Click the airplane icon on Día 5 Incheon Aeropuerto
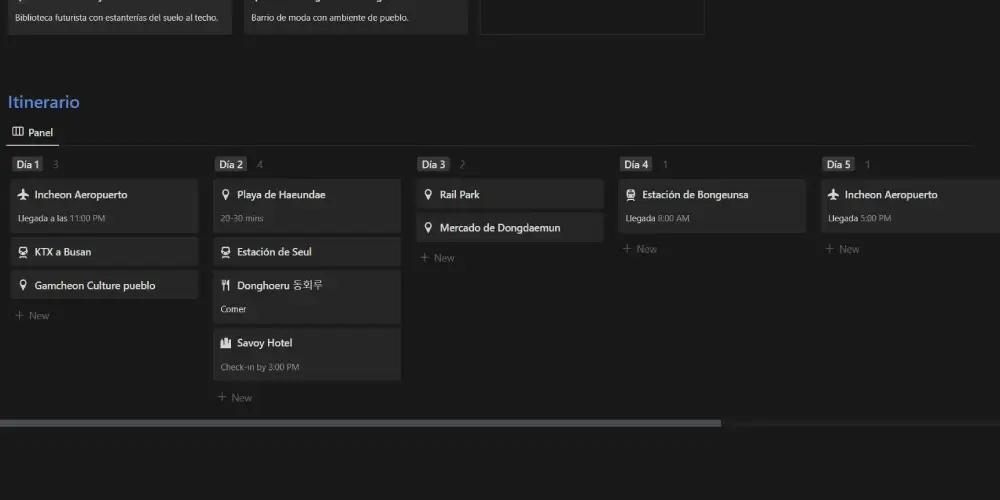 pyautogui.click(x=833, y=195)
